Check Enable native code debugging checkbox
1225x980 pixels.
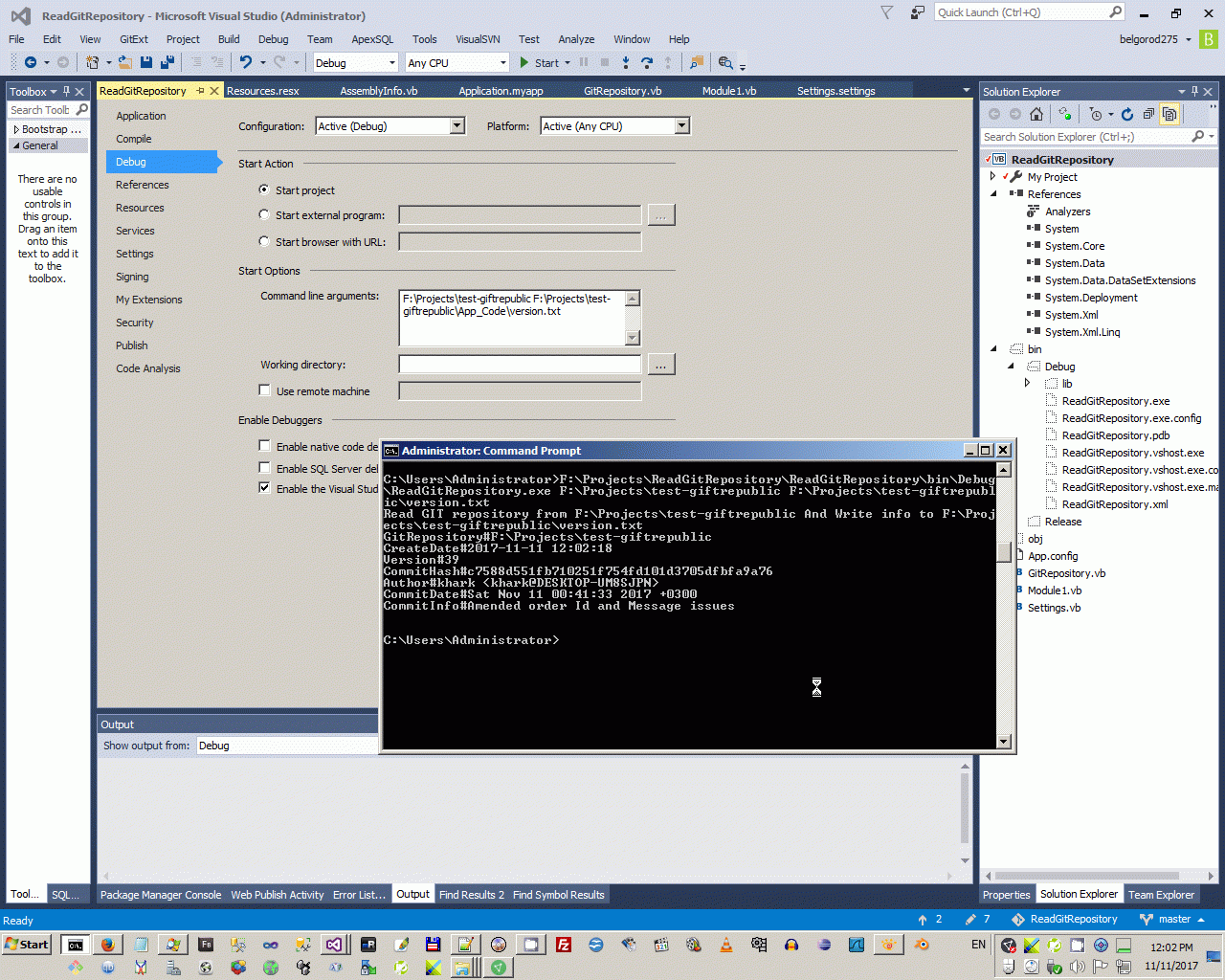coord(264,446)
